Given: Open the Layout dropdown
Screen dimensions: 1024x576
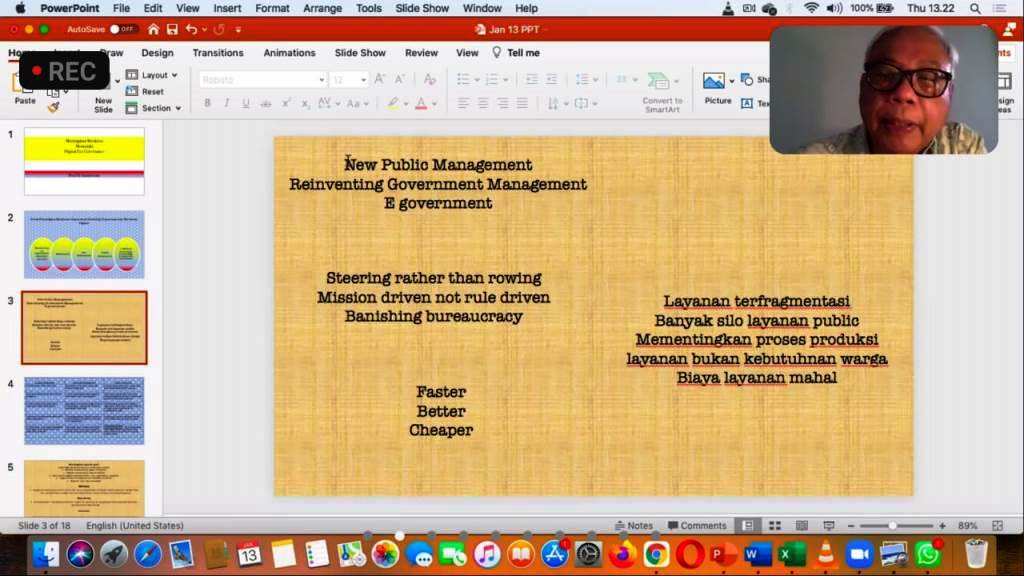Looking at the screenshot, I should pyautogui.click(x=153, y=75).
